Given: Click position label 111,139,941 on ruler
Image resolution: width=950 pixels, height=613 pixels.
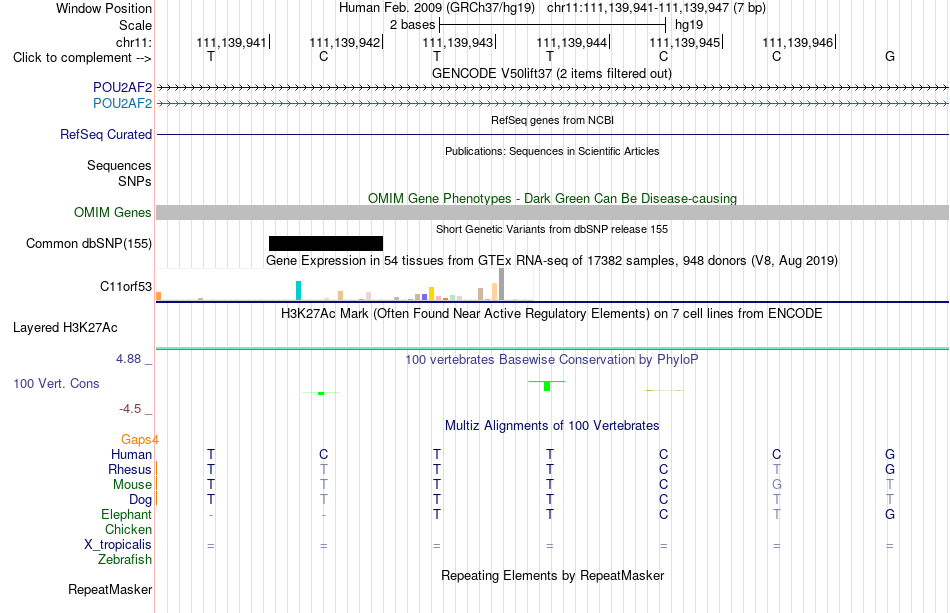Looking at the screenshot, I should pyautogui.click(x=231, y=42).
